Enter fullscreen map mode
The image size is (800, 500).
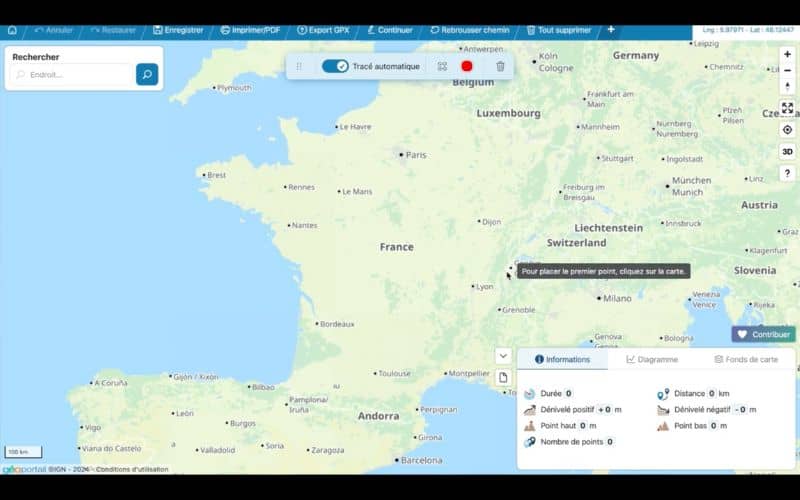(787, 108)
